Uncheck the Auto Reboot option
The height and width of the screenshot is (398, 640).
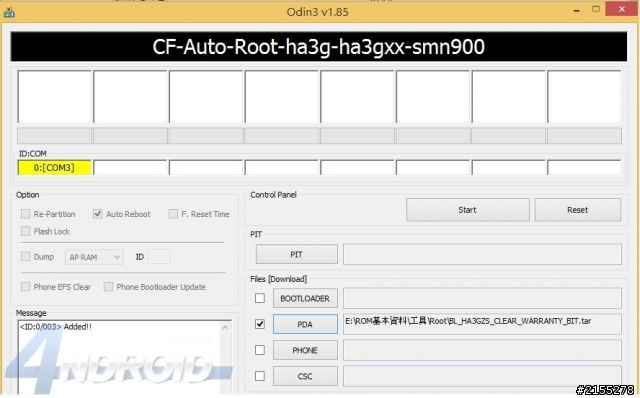[x=98, y=214]
